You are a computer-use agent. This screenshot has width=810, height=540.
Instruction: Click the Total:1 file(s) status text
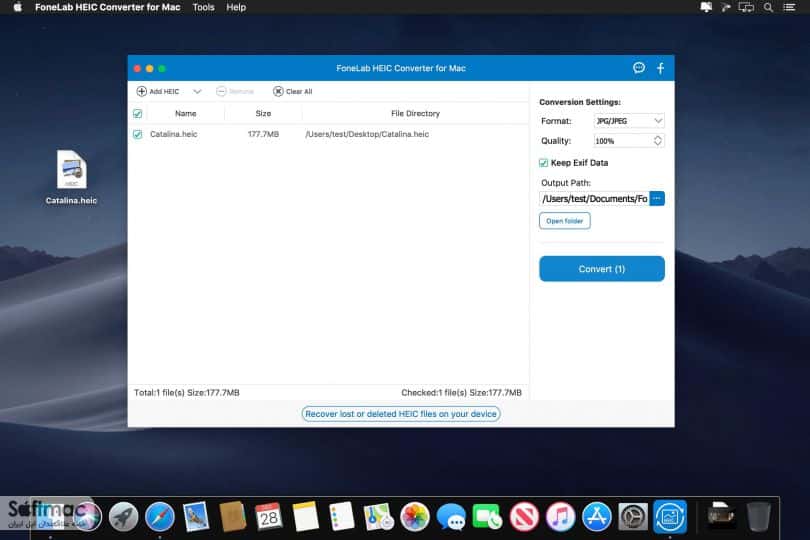coord(186,393)
